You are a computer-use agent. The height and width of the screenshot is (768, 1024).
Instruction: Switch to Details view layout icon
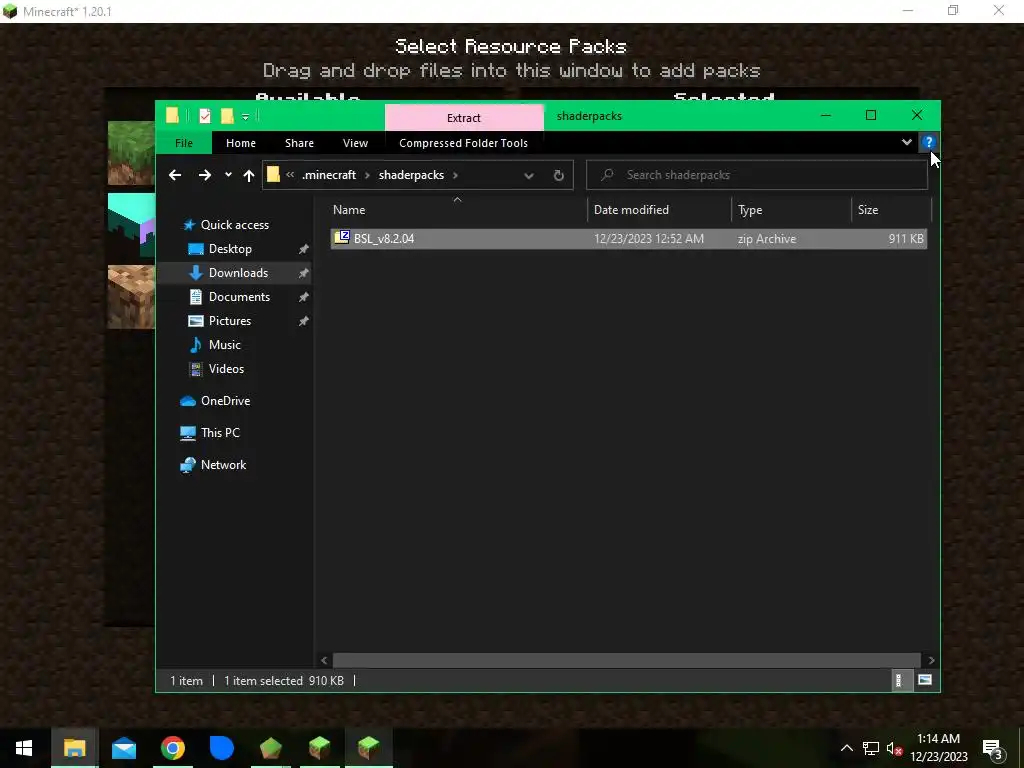[899, 680]
